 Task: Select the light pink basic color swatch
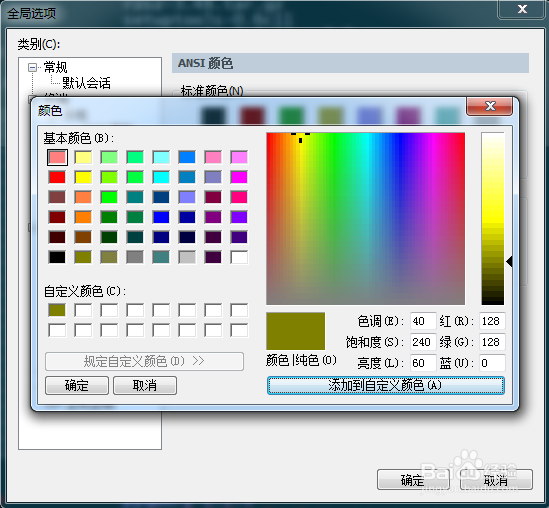coord(57,157)
